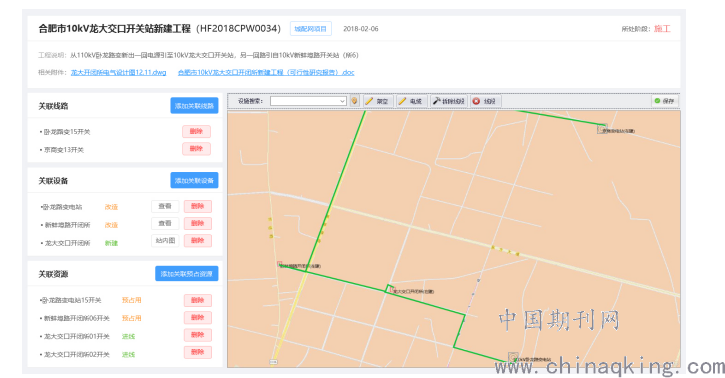725x378 pixels.
Task: Open the 龙大开闭所电气设计图 dwg attachment link
Action: click(118, 73)
